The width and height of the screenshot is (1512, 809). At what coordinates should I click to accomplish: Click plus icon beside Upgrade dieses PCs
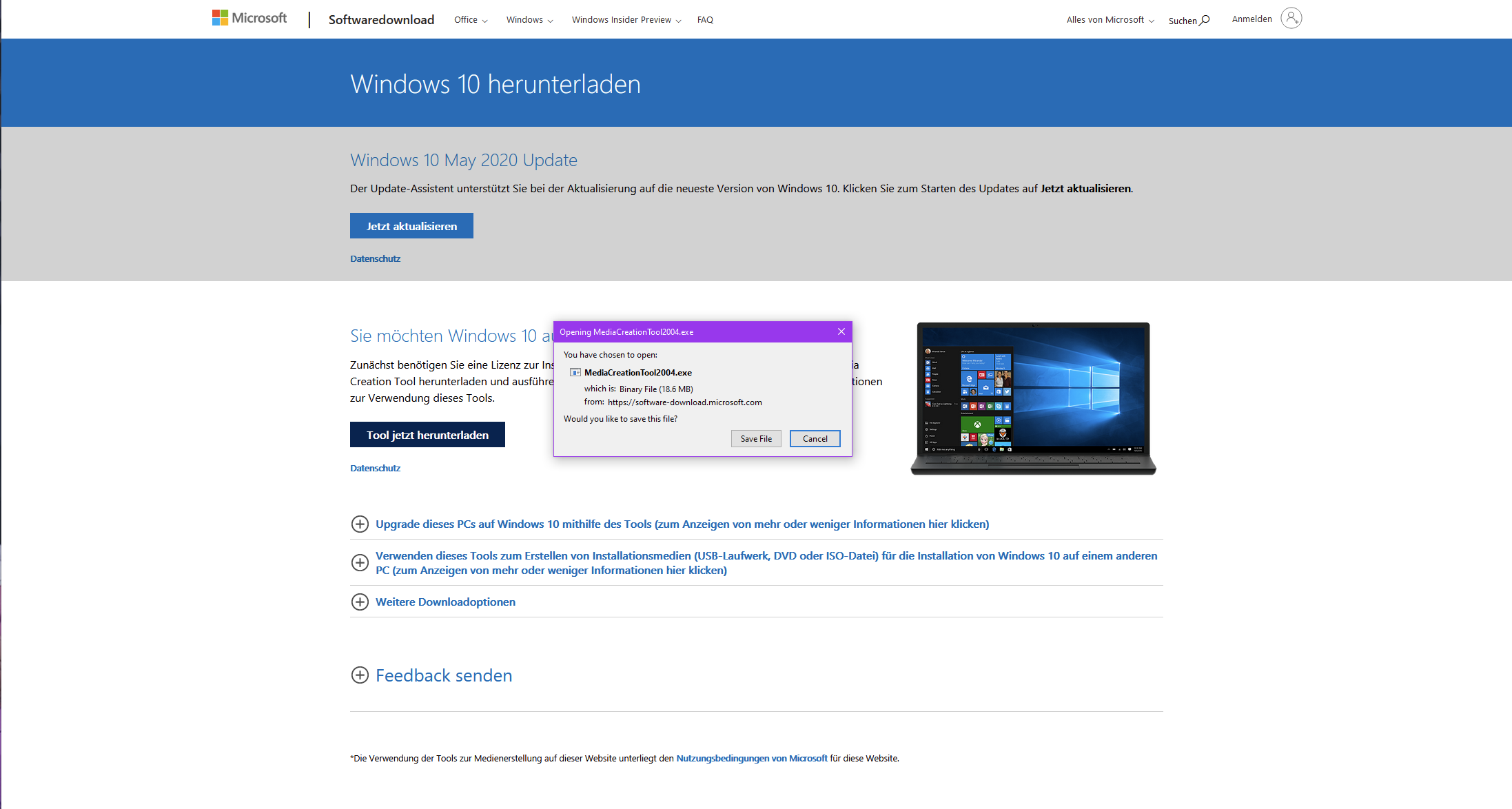click(x=360, y=524)
